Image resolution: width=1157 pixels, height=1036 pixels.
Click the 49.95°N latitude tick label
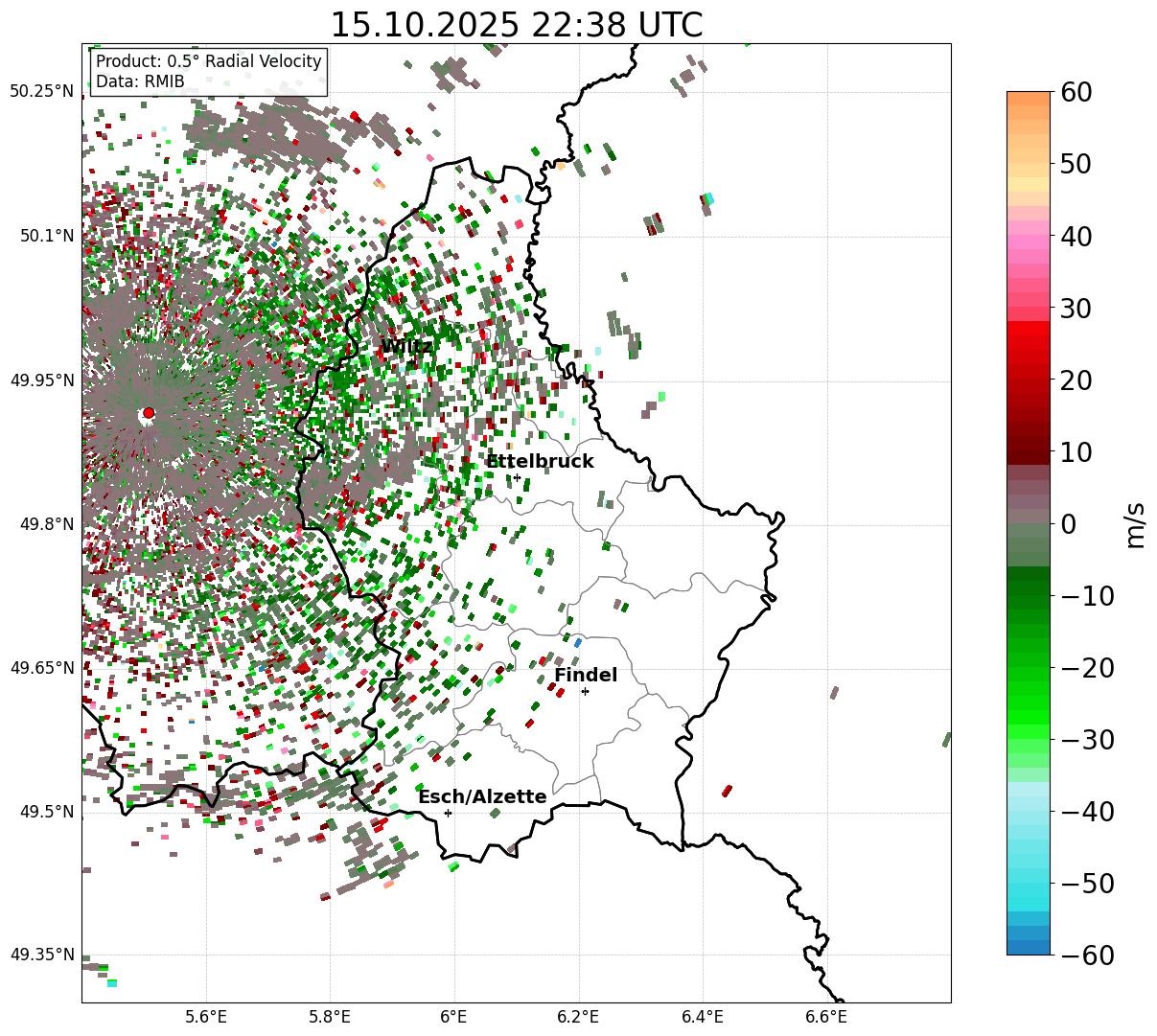(x=42, y=380)
